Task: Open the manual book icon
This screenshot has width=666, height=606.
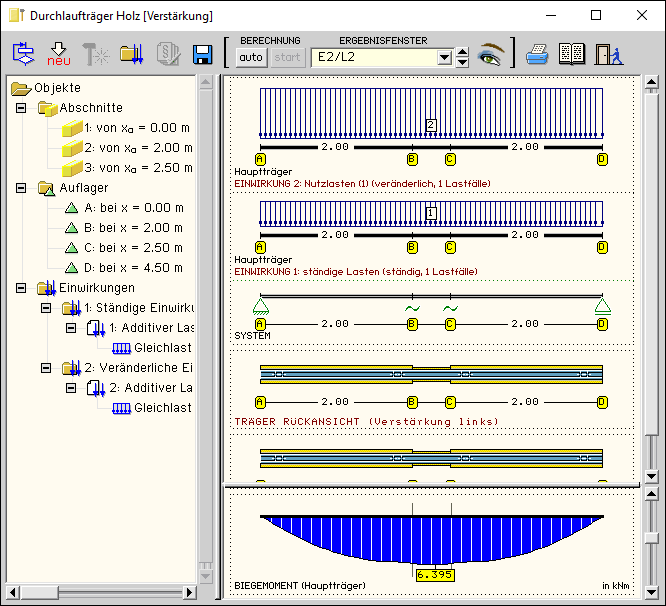Action: click(571, 55)
